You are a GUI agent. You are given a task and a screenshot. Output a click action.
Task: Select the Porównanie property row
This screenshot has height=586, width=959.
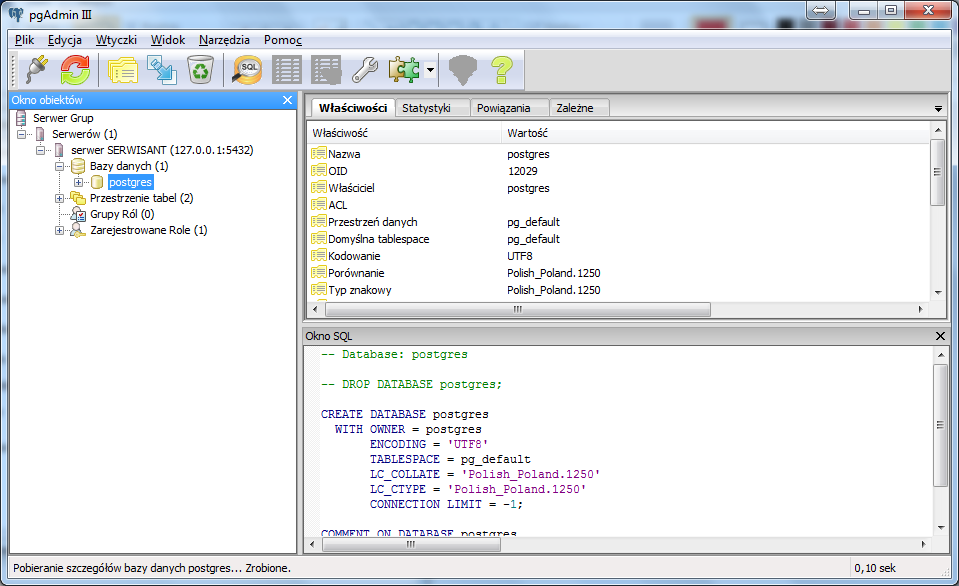(618, 273)
